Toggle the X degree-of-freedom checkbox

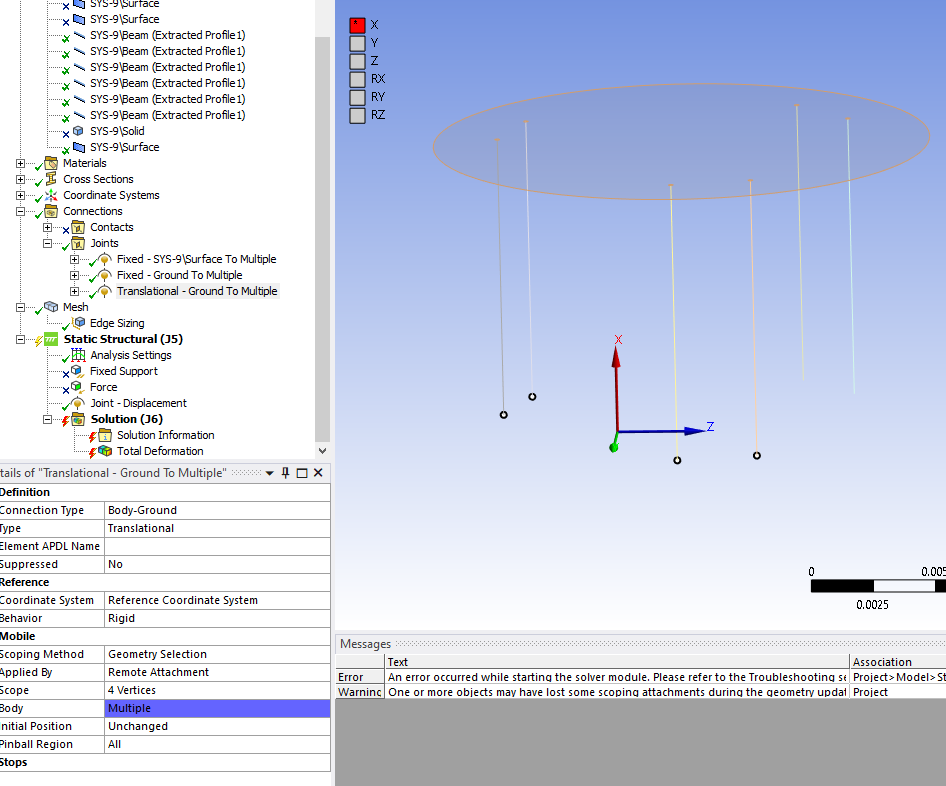coord(357,25)
